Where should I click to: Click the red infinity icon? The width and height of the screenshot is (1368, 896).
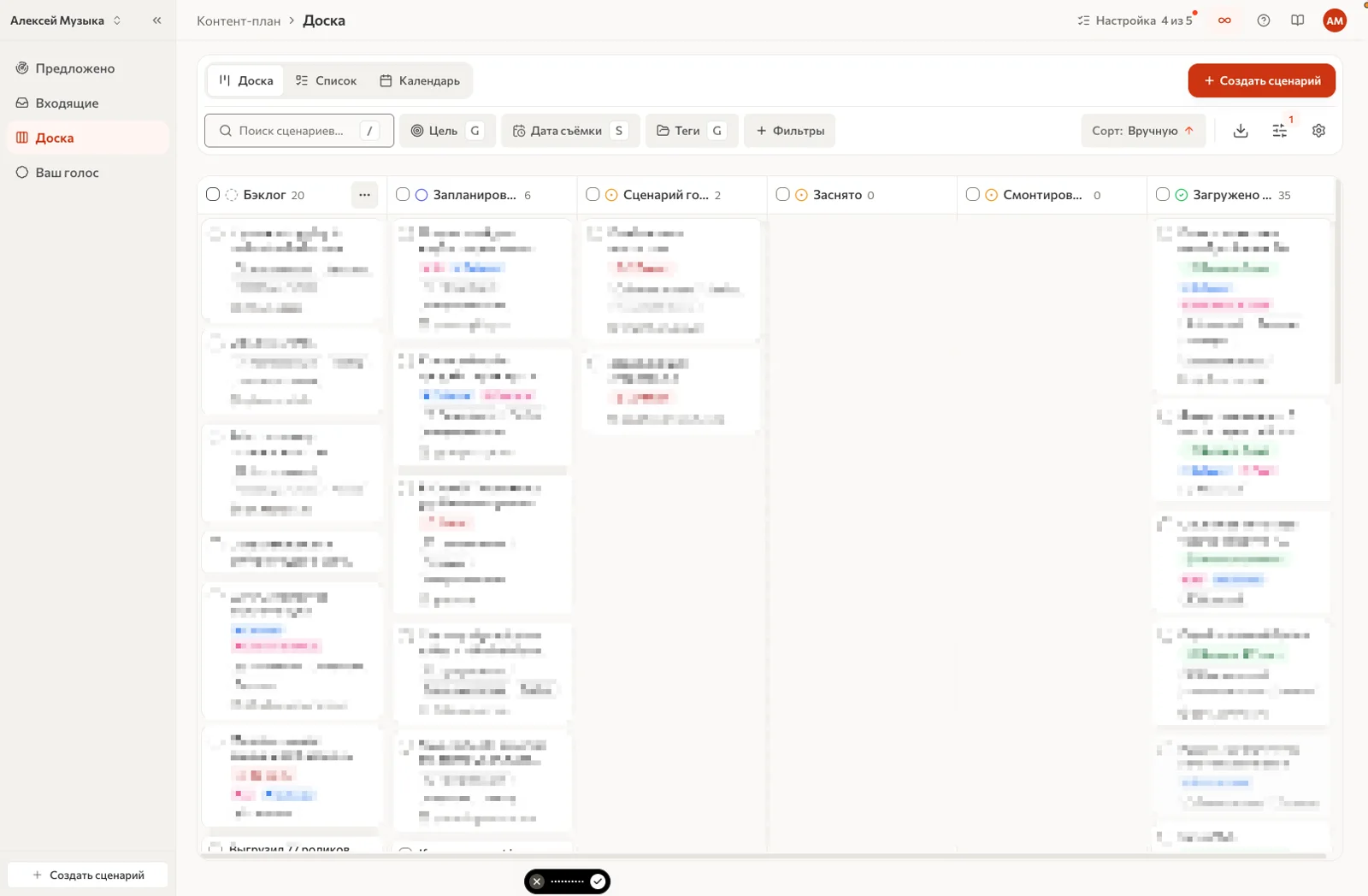coord(1225,21)
